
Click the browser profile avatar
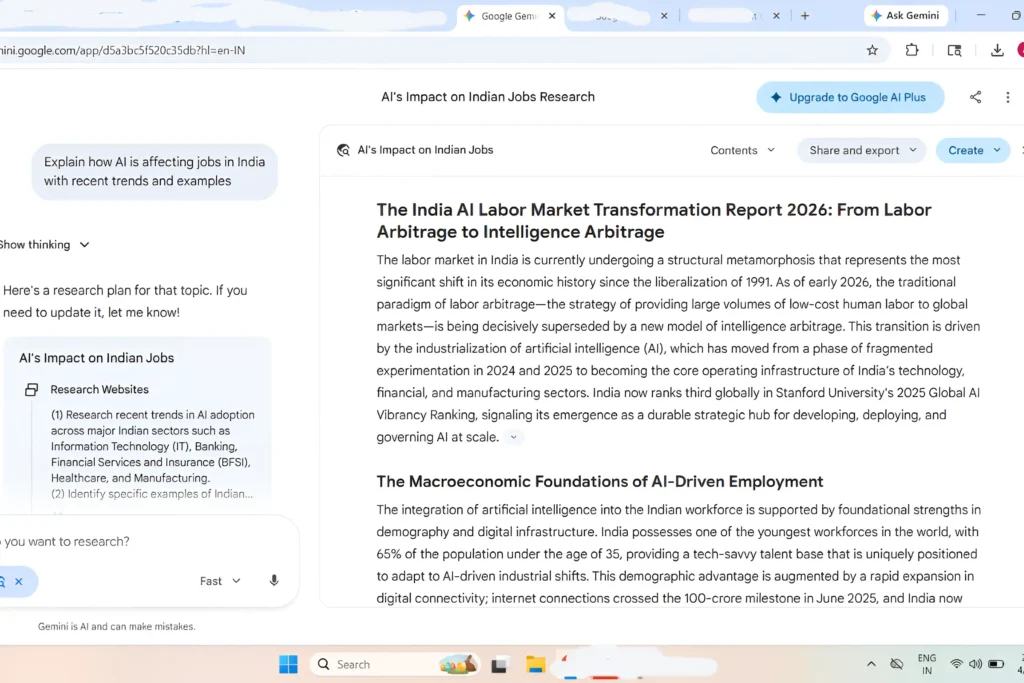click(1021, 49)
